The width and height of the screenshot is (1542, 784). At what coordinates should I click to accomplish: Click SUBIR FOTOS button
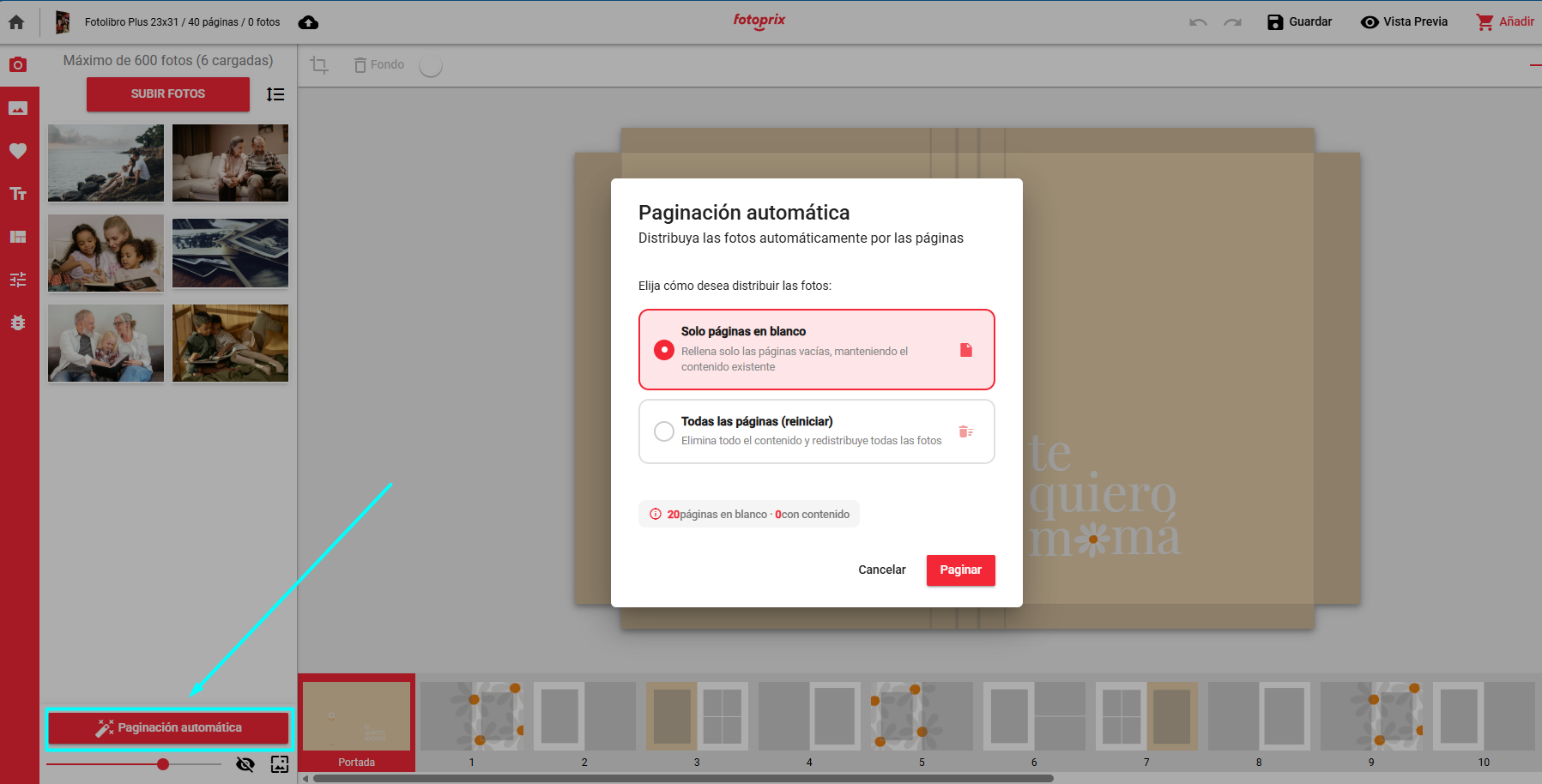(x=168, y=94)
